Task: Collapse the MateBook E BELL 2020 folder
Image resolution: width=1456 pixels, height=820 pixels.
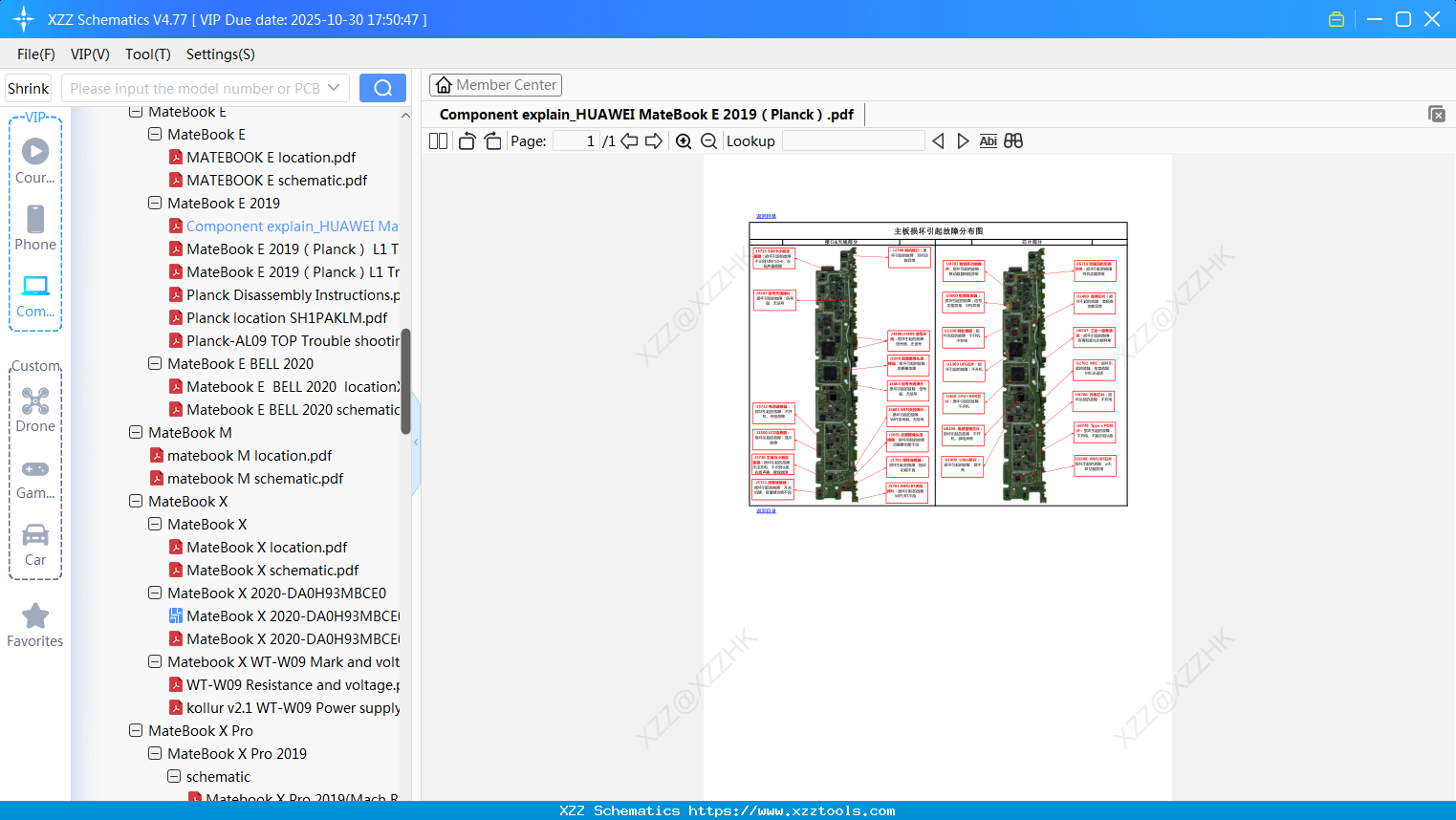Action: [155, 364]
